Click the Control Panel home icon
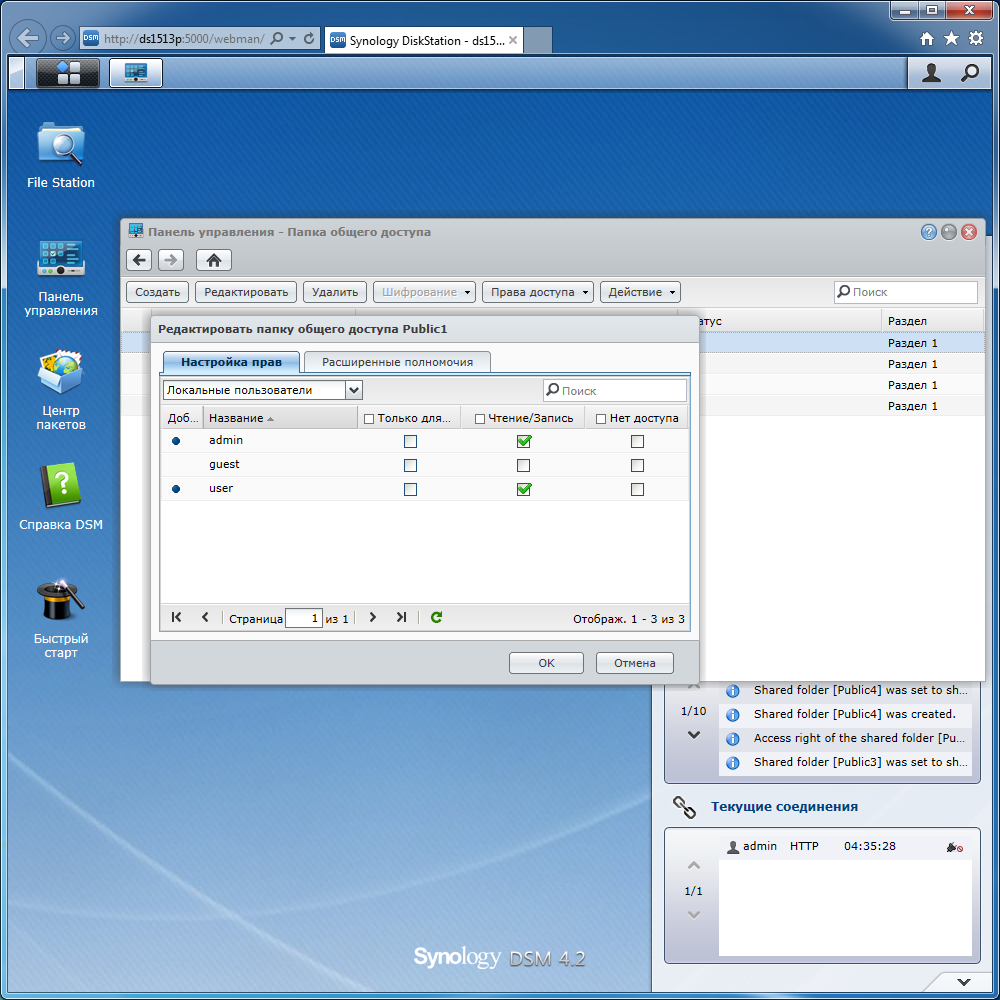 pyautogui.click(x=214, y=260)
